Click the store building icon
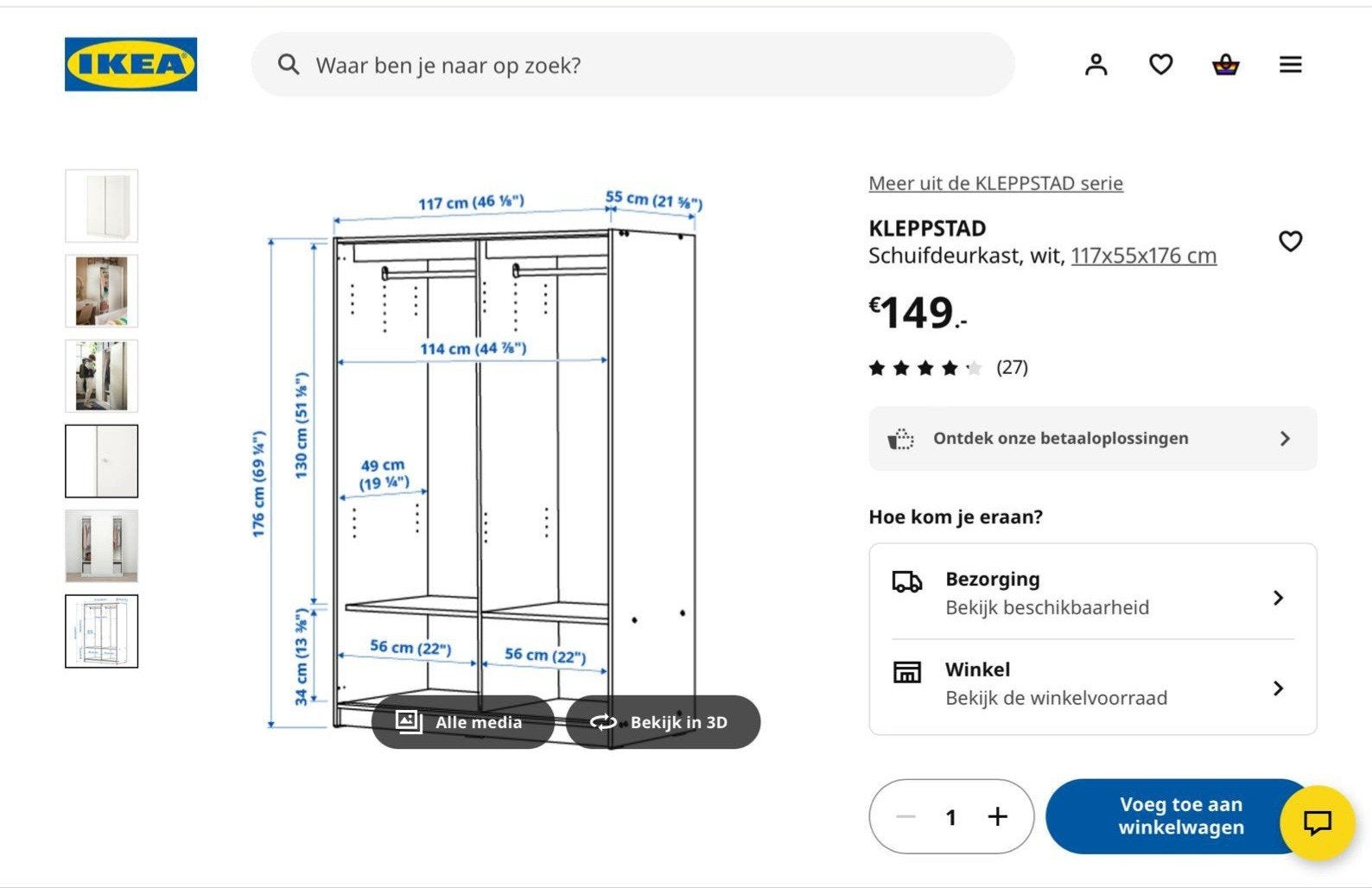This screenshot has height=888, width=1372. (906, 672)
